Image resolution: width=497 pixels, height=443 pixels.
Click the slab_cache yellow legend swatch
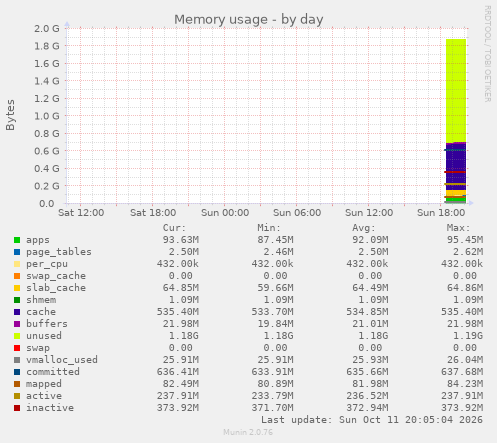pos(17,288)
